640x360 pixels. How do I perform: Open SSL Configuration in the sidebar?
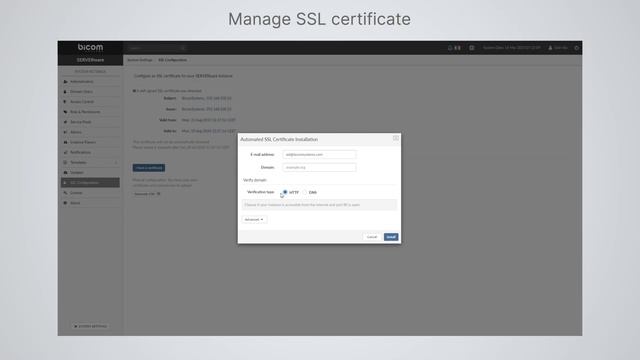tap(90, 182)
